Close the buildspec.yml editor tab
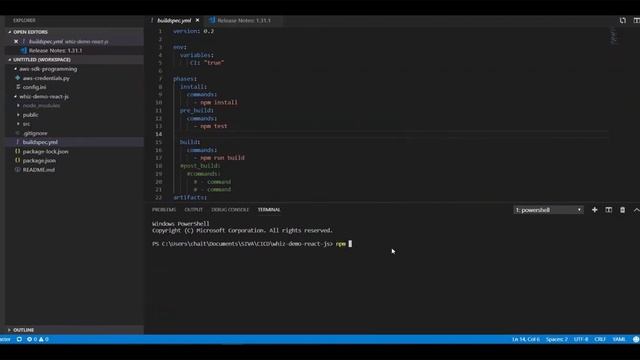The width and height of the screenshot is (640, 360). (198, 20)
